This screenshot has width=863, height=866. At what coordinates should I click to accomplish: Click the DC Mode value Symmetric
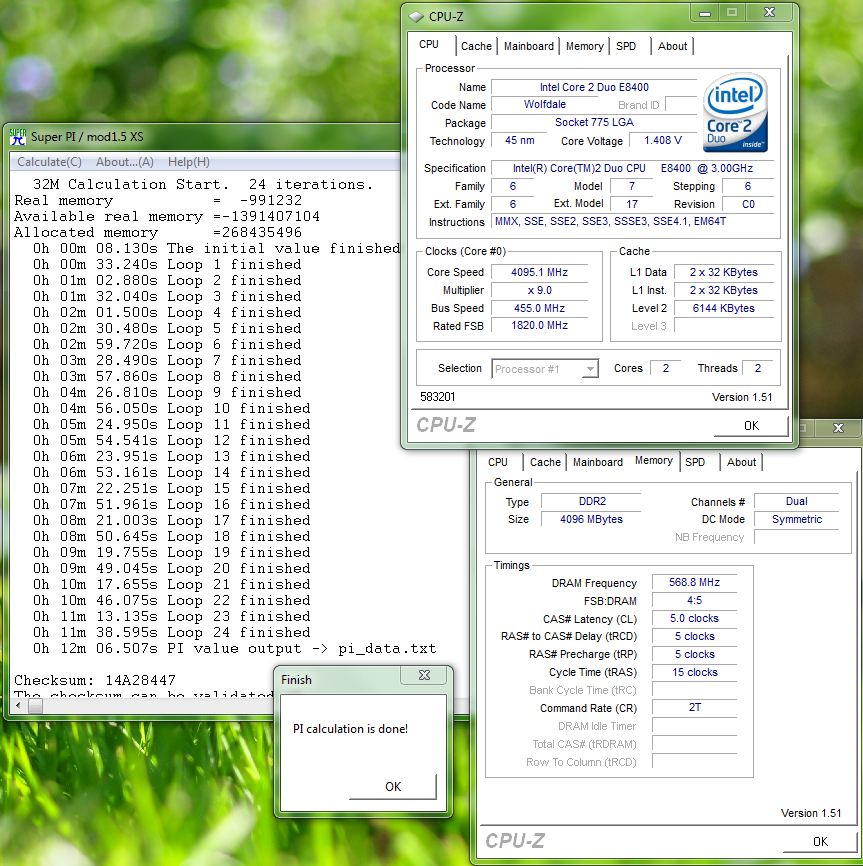(x=796, y=519)
